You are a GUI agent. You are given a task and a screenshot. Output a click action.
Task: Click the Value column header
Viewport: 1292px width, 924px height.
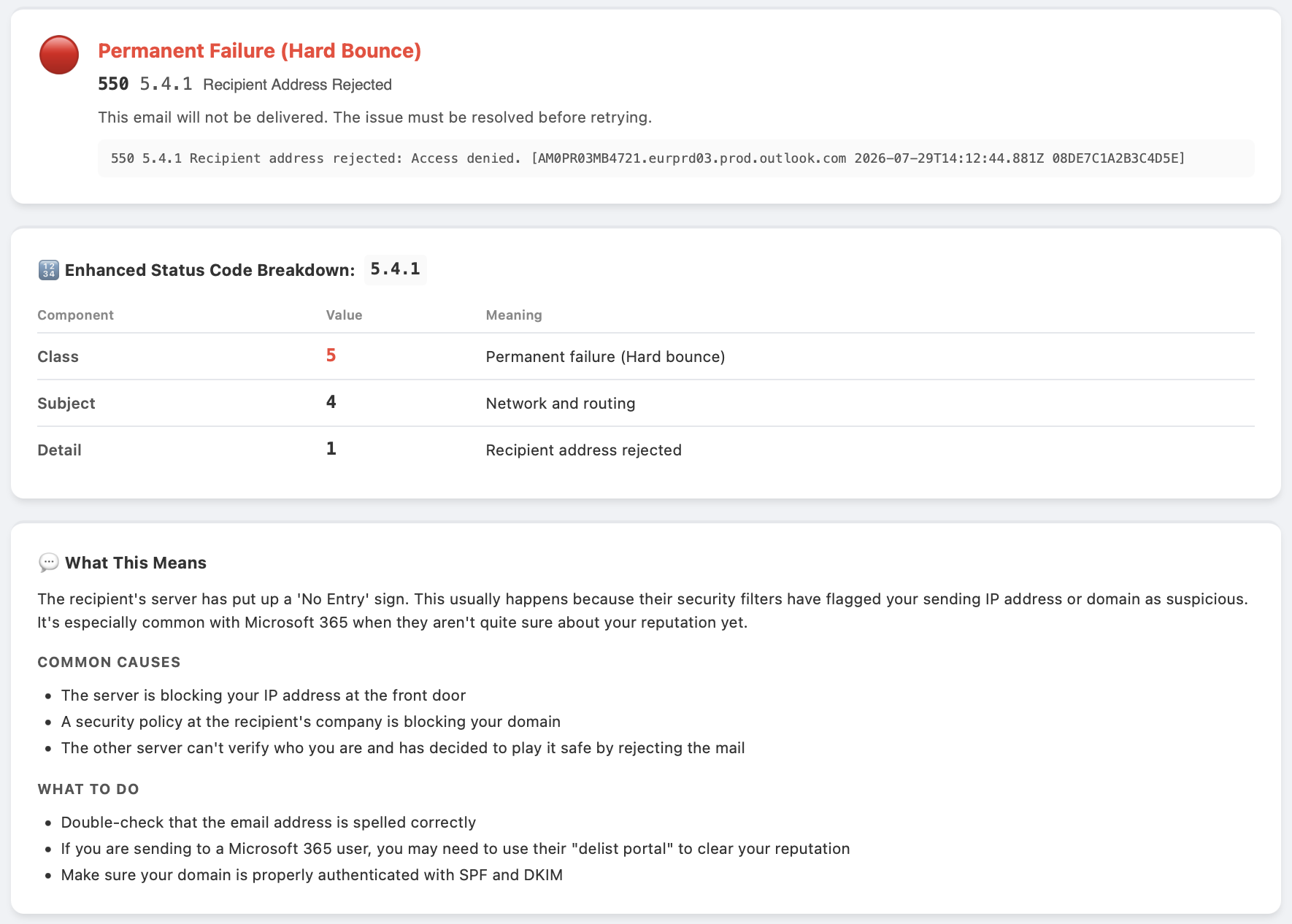pos(344,315)
